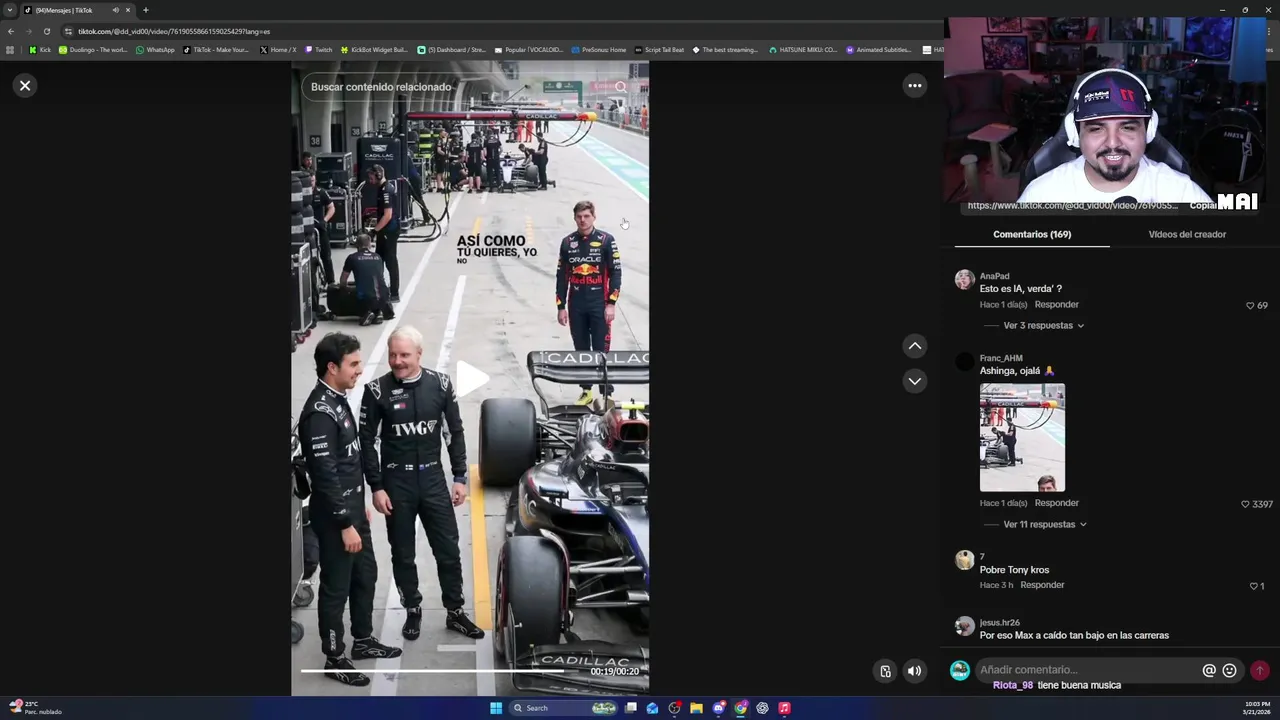This screenshot has width=1280, height=720.
Task: Reload the page with the refresh button
Action: point(46,31)
